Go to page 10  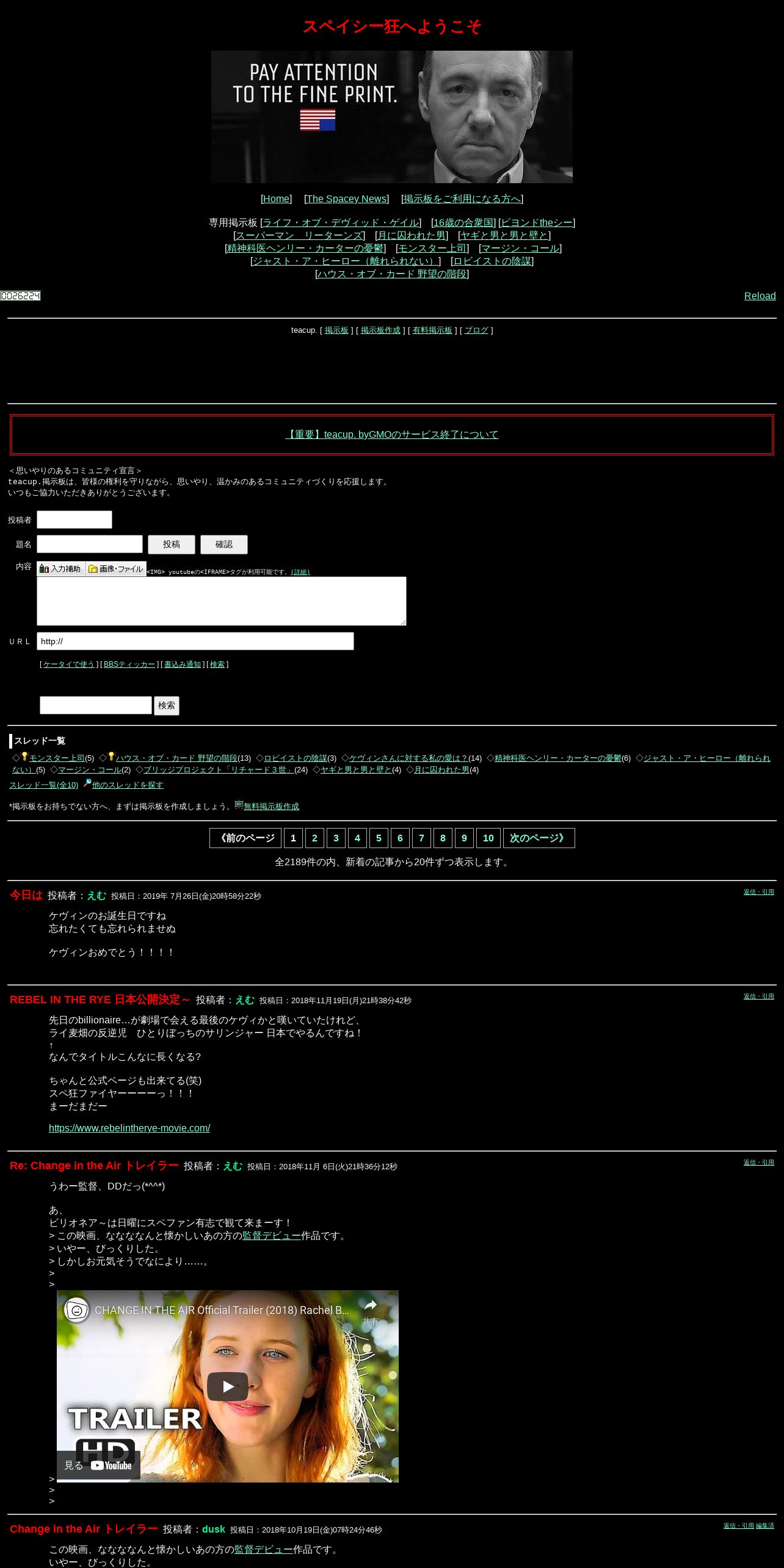click(488, 838)
